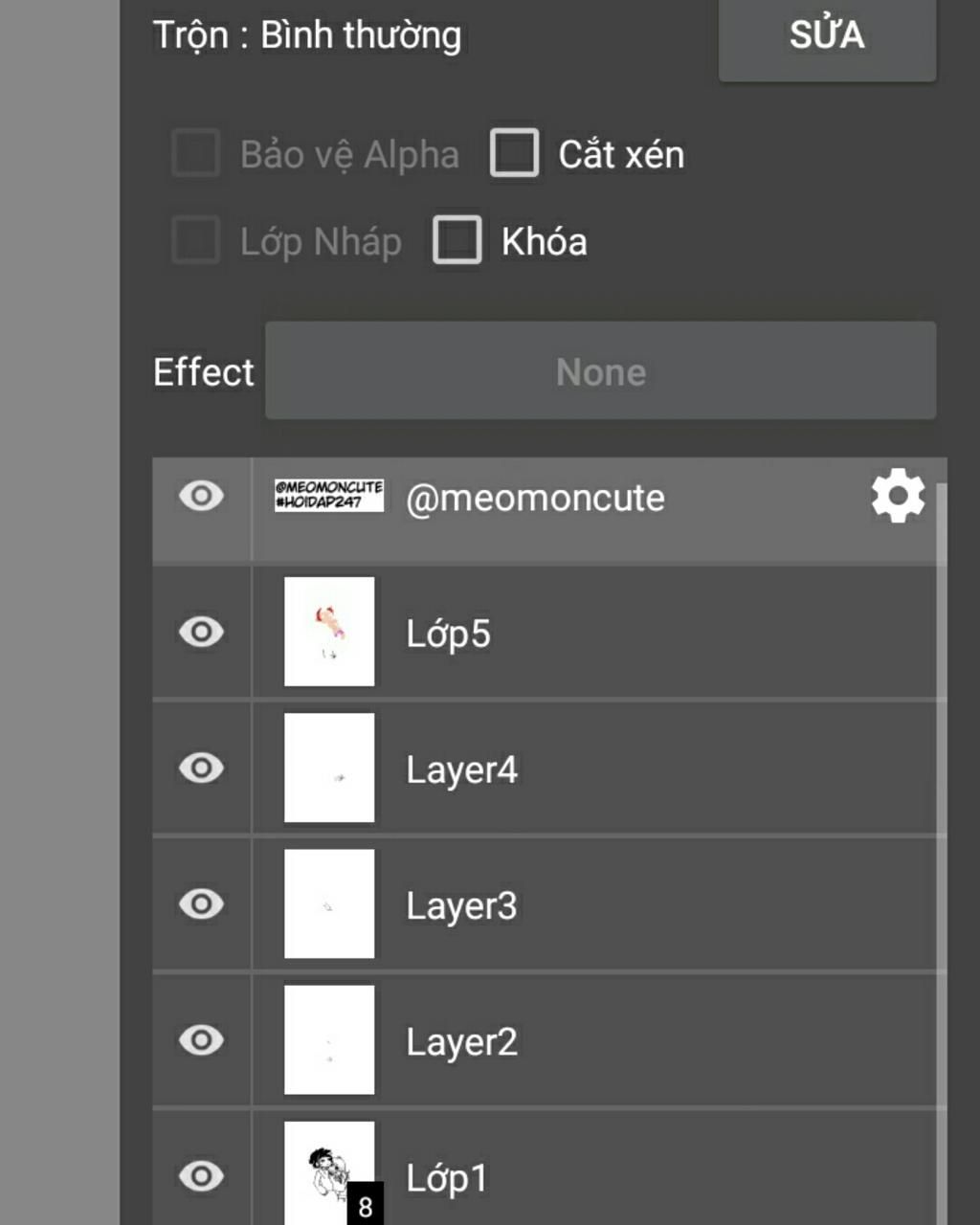The image size is (980, 1225).
Task: Select Layer2 in the layer list
Action: tap(546, 1040)
